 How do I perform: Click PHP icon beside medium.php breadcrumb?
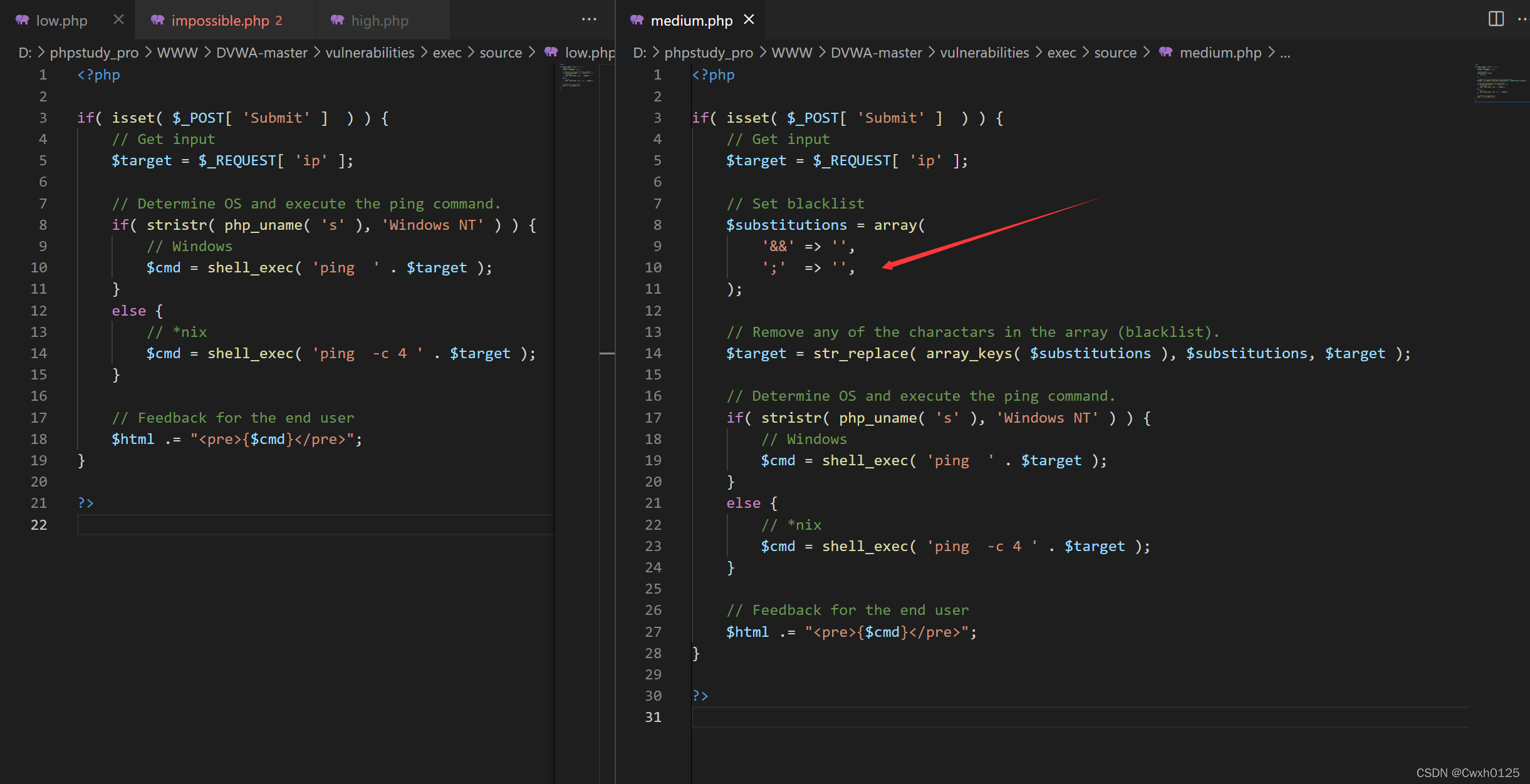pos(1165,53)
